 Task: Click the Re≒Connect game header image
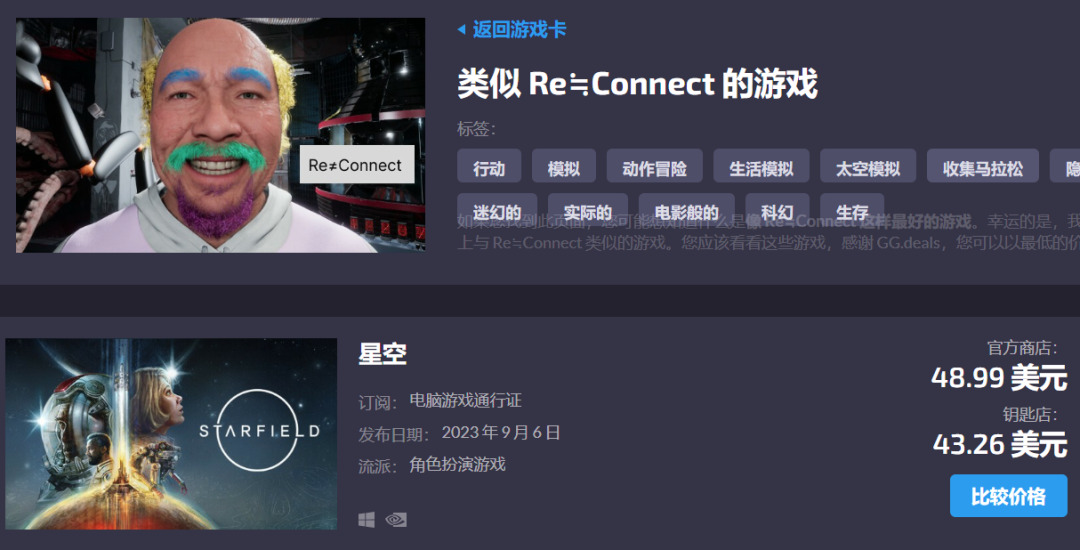(x=220, y=135)
